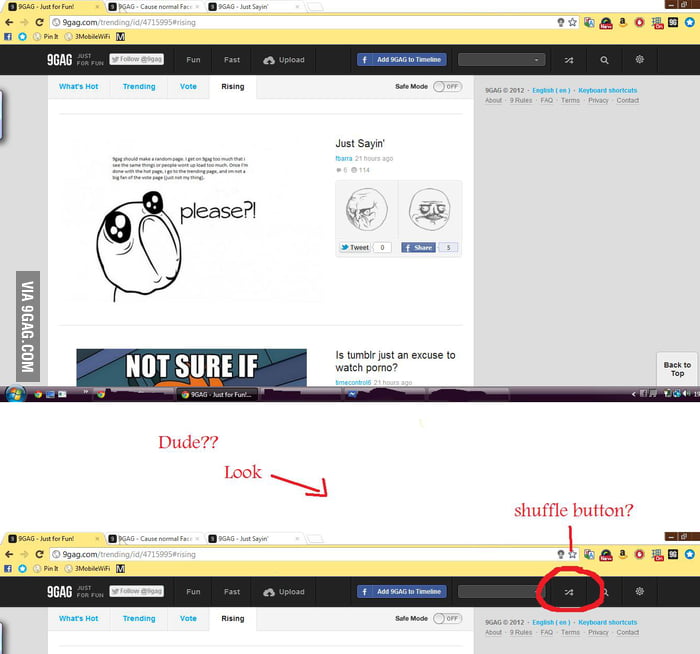
Task: Click the back arrow in the lower browser toolbar
Action: point(9,554)
